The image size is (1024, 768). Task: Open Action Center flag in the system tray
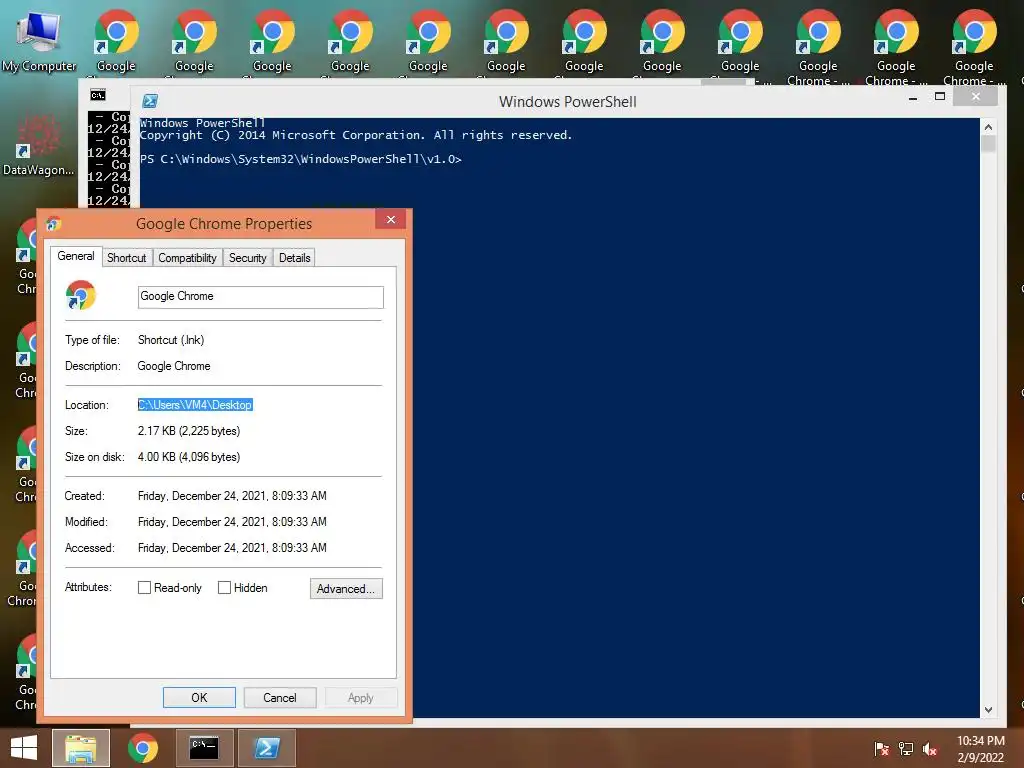click(882, 749)
